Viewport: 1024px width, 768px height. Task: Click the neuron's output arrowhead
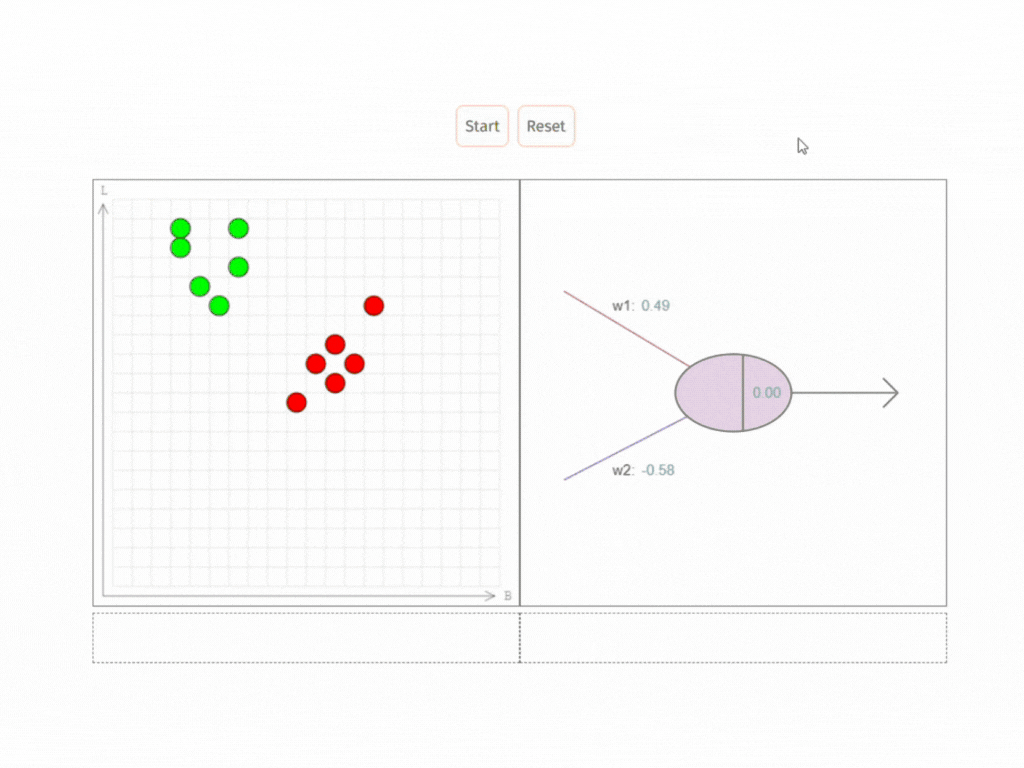coord(890,393)
